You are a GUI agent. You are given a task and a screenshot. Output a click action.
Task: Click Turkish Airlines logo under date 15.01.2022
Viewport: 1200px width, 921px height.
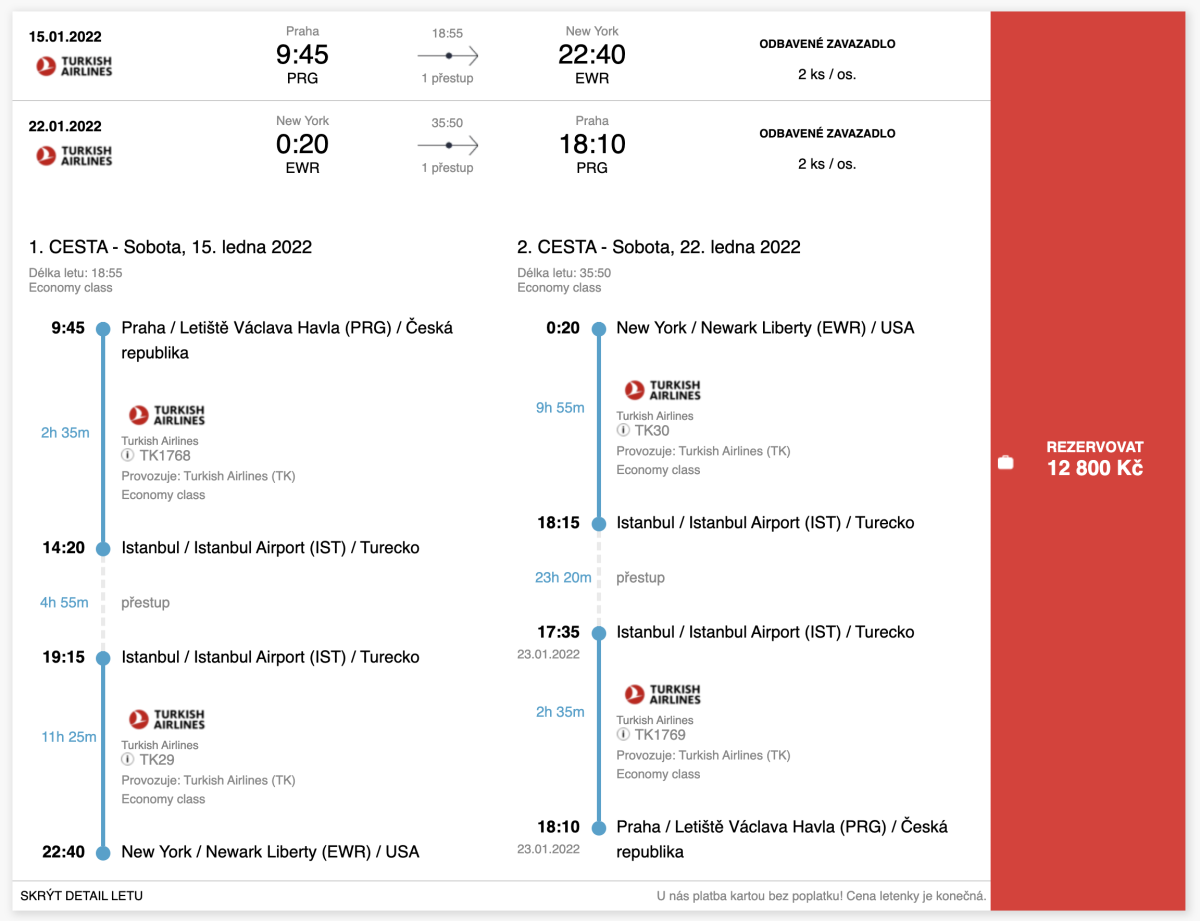(74, 66)
